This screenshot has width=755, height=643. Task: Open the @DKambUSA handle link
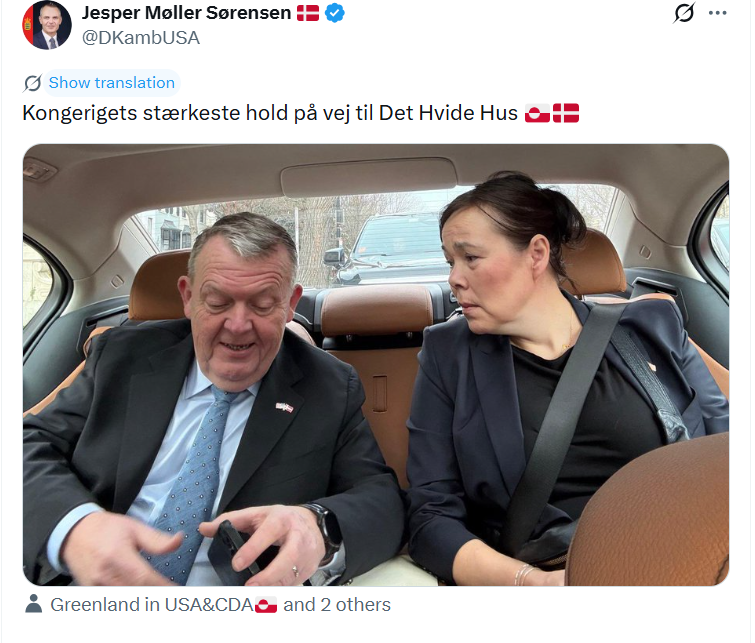141,38
